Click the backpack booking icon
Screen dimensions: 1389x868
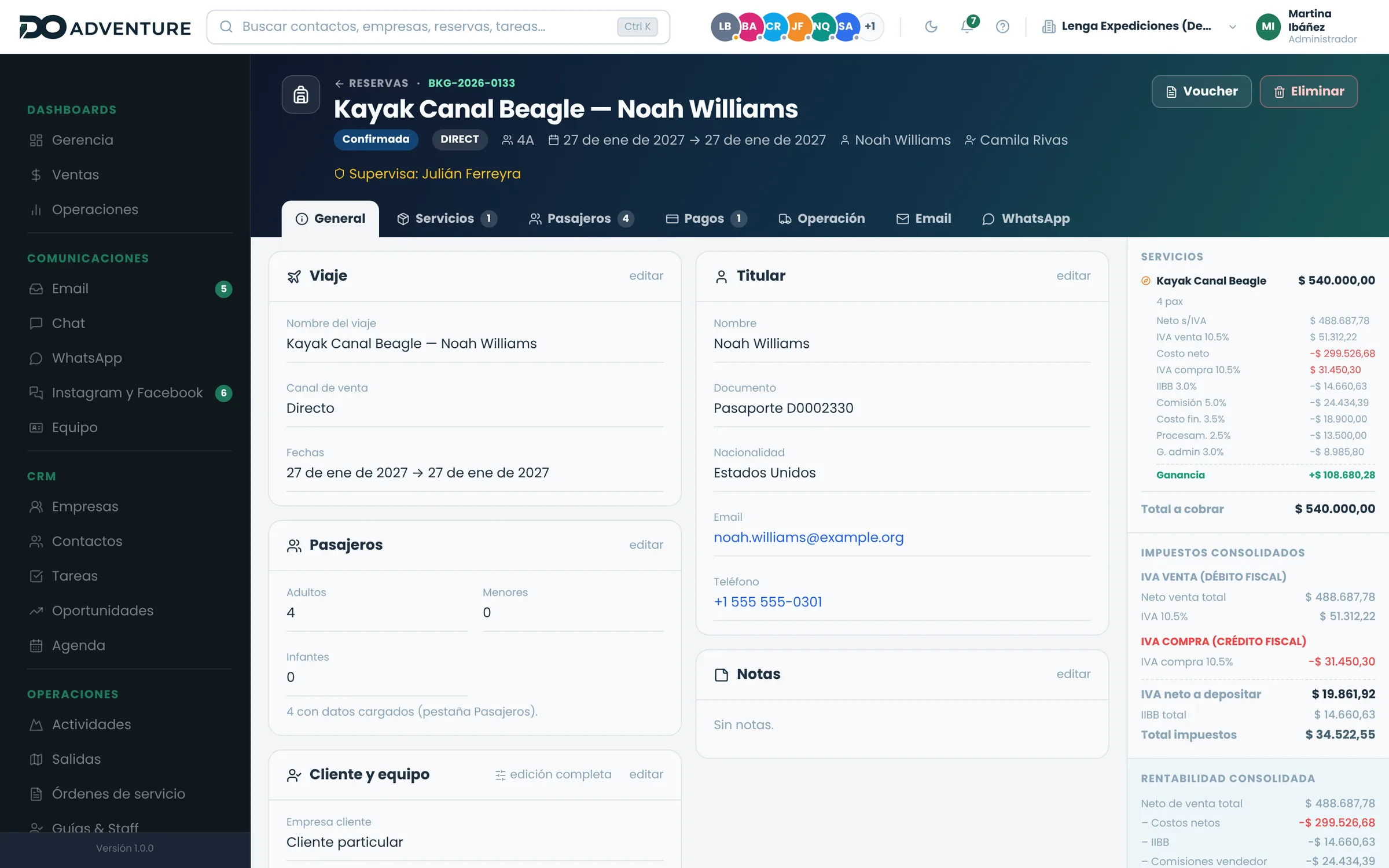click(300, 94)
